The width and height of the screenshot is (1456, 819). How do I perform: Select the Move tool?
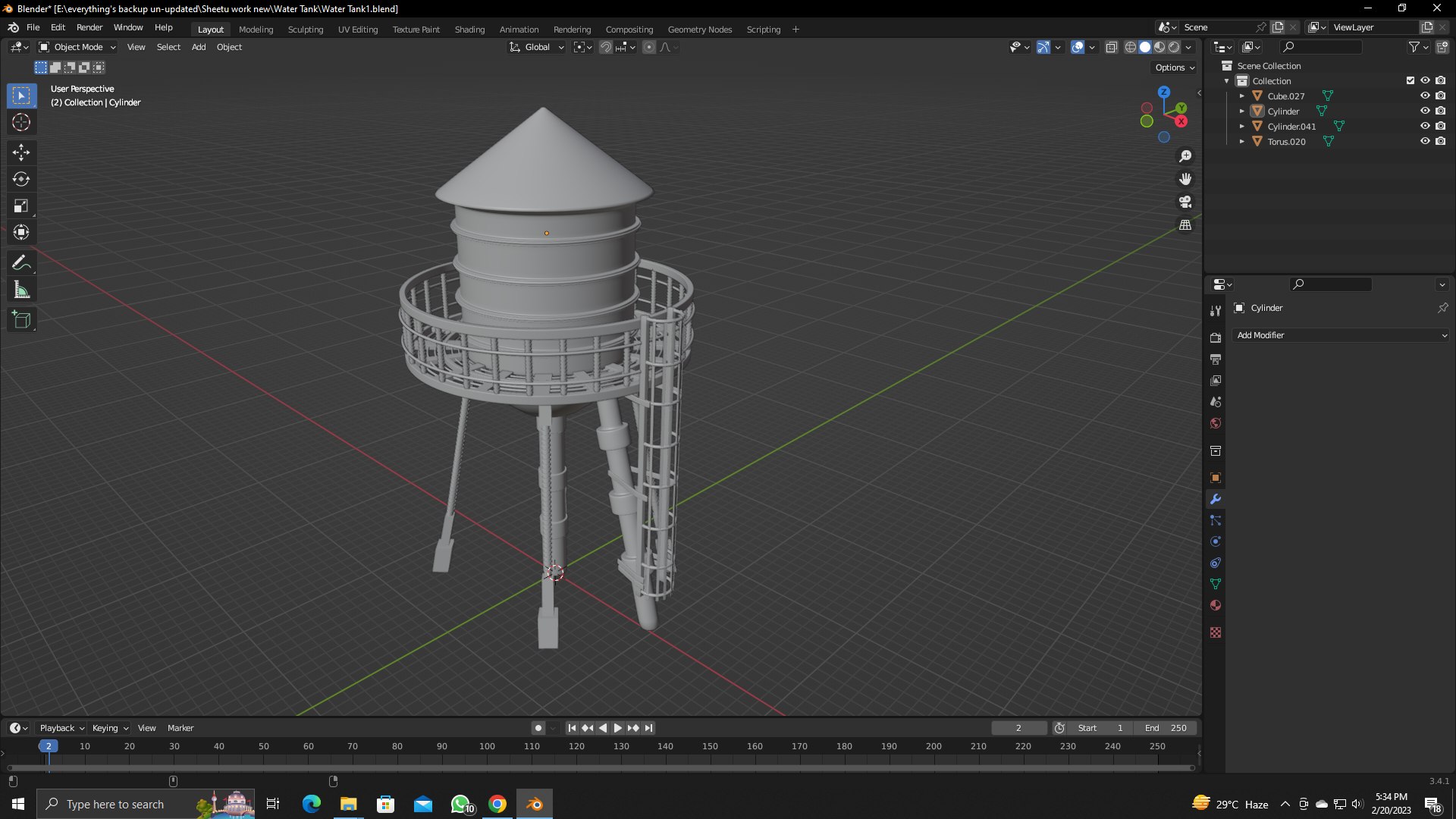click(21, 152)
